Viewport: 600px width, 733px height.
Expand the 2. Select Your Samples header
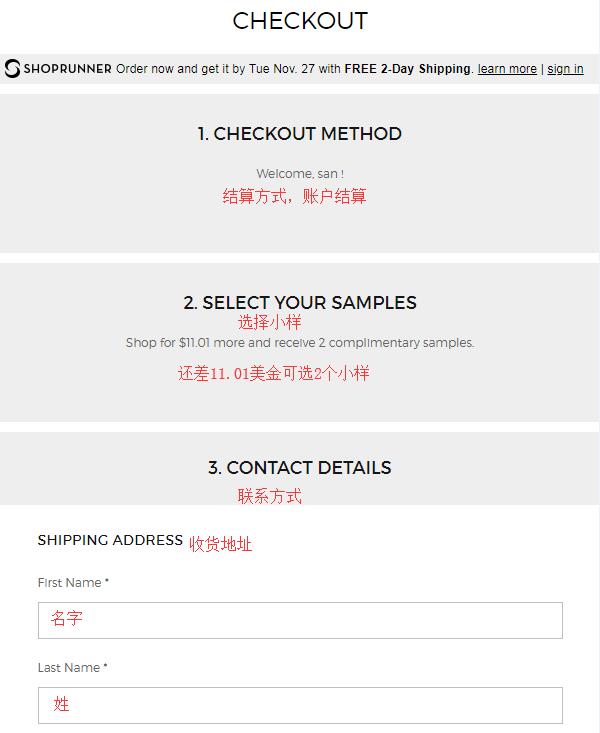[x=300, y=302]
